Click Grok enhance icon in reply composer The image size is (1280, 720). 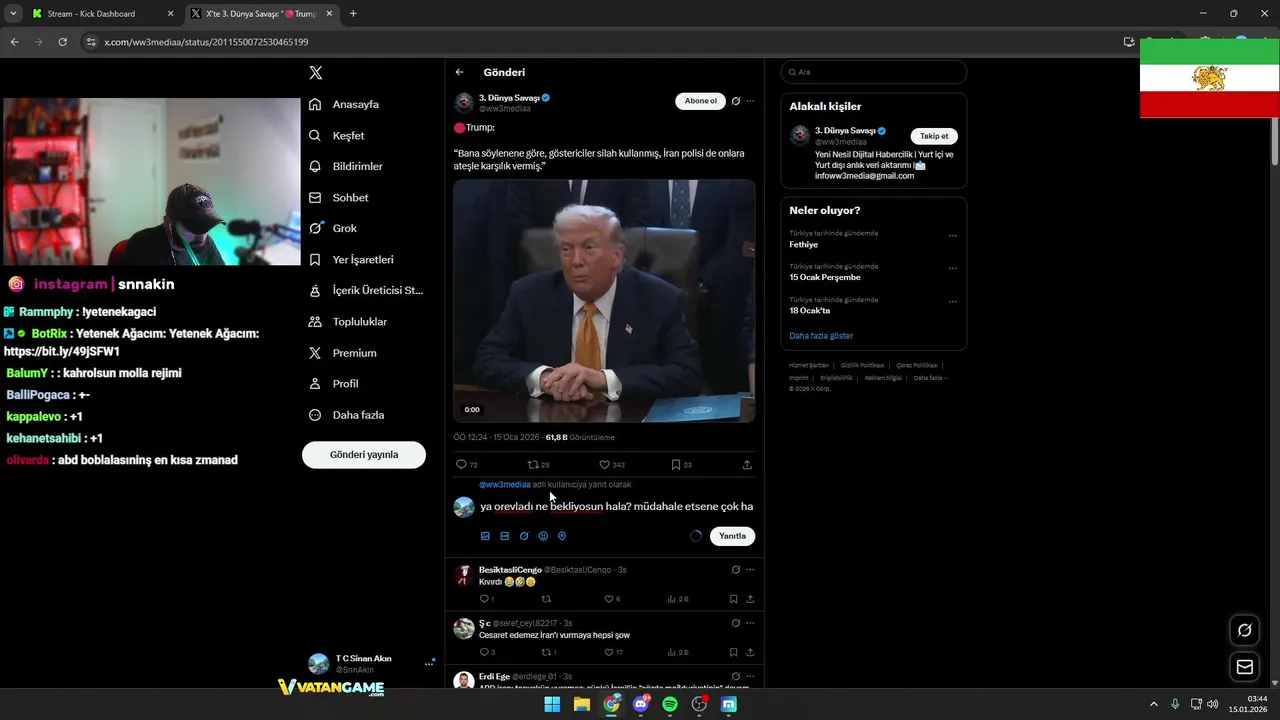tap(524, 536)
